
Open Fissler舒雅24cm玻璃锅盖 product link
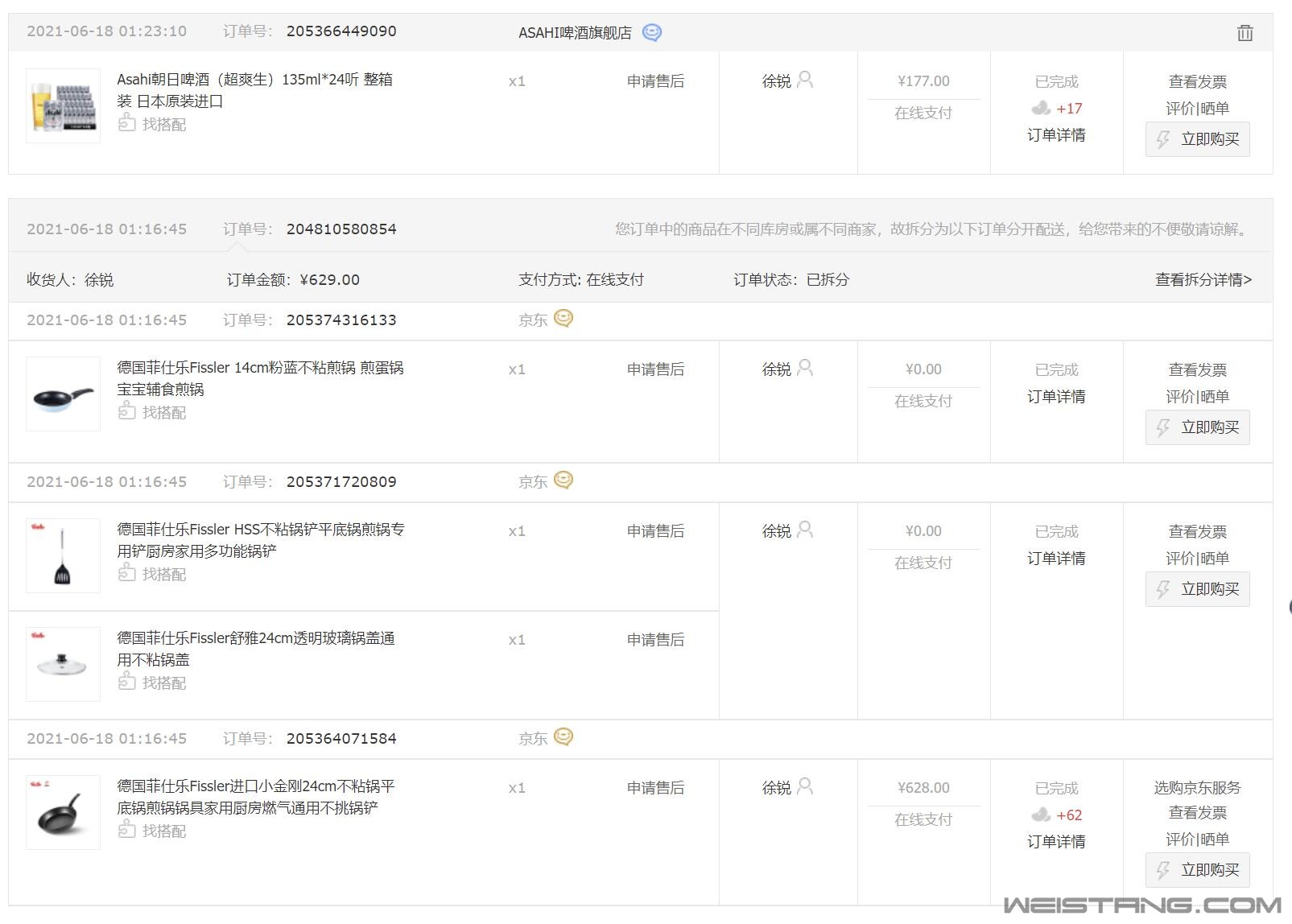pos(256,649)
